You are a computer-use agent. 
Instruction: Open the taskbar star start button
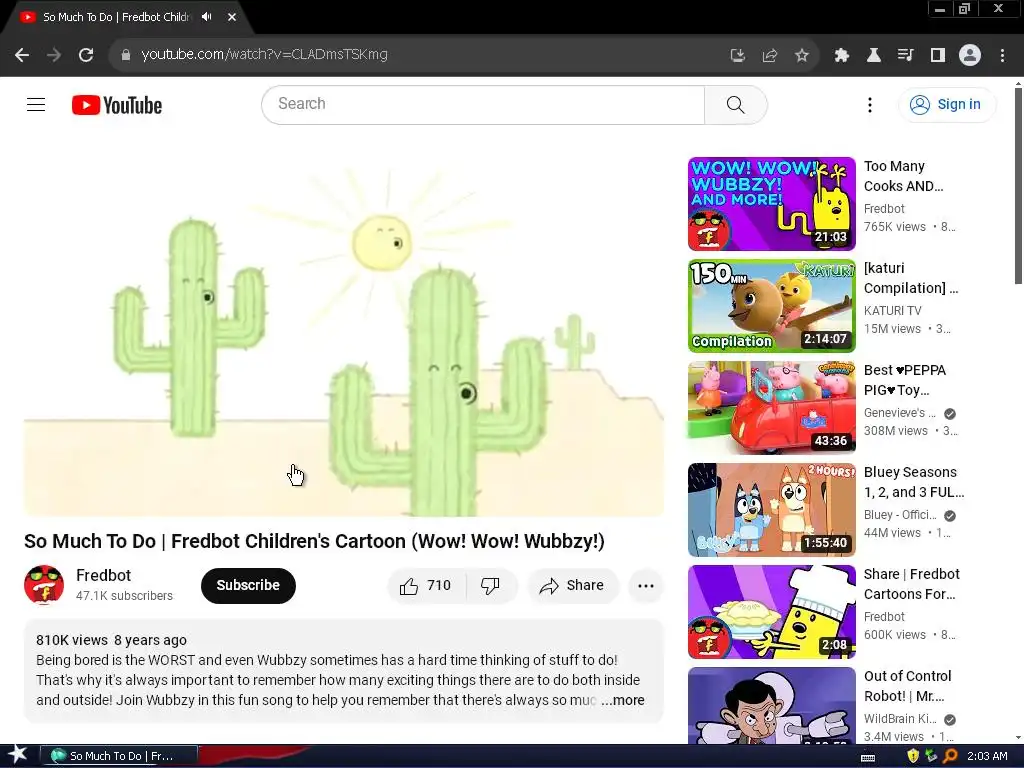tap(17, 755)
